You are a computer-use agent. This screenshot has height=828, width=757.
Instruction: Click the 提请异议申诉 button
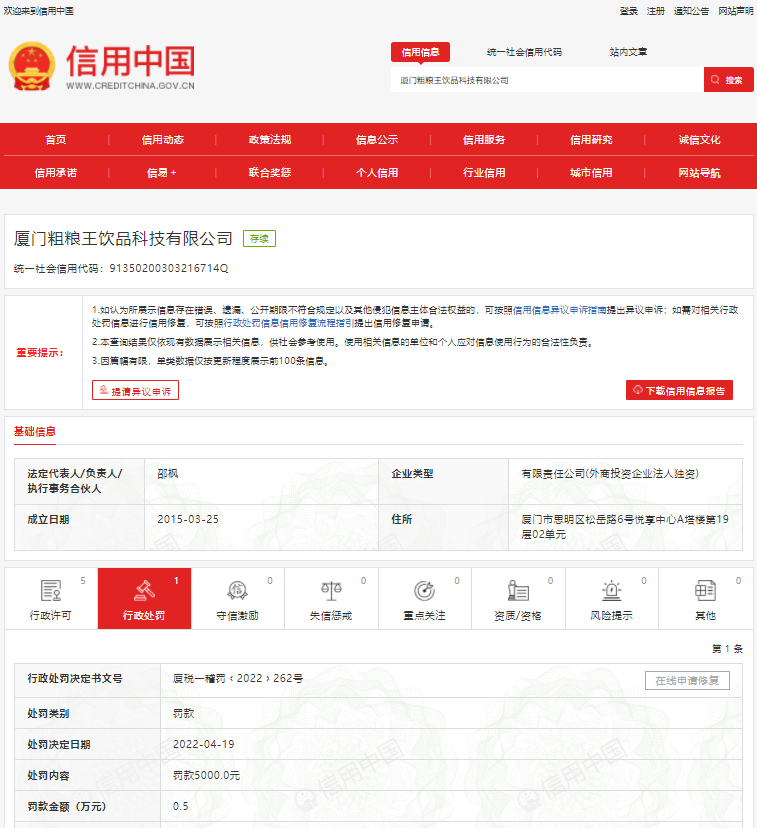click(x=135, y=390)
